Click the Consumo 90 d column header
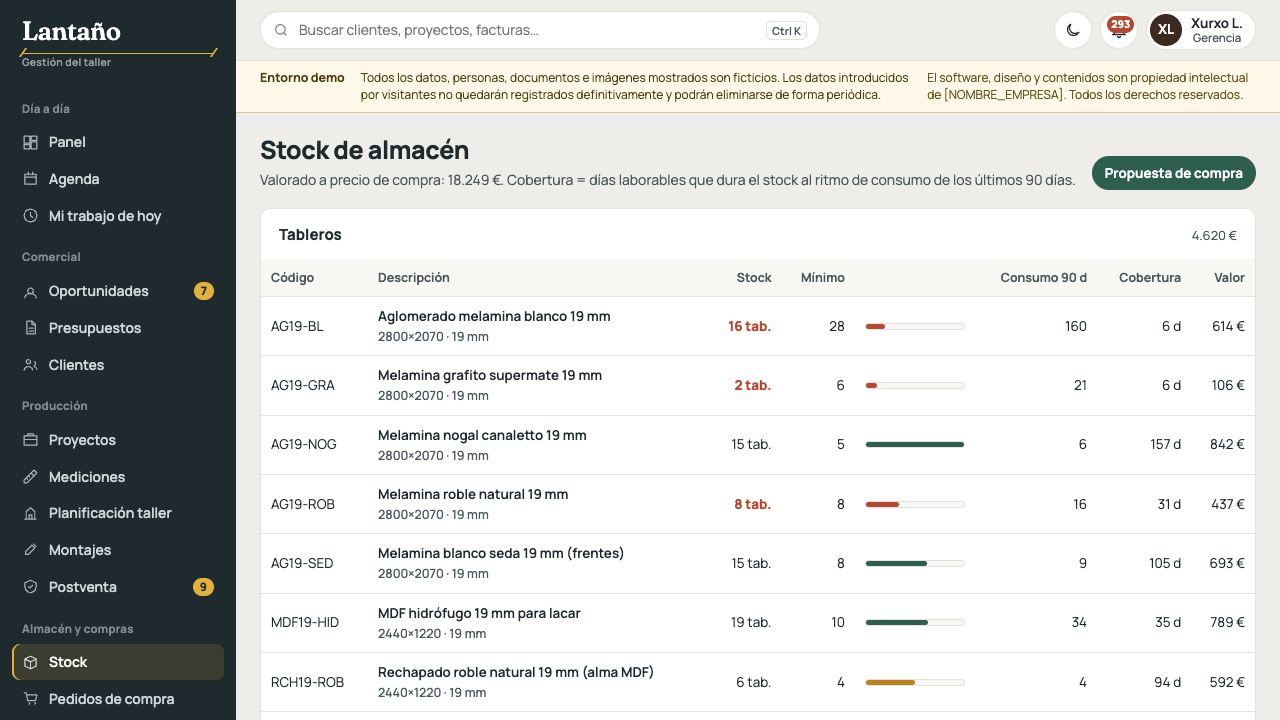1280x720 pixels. [1043, 277]
